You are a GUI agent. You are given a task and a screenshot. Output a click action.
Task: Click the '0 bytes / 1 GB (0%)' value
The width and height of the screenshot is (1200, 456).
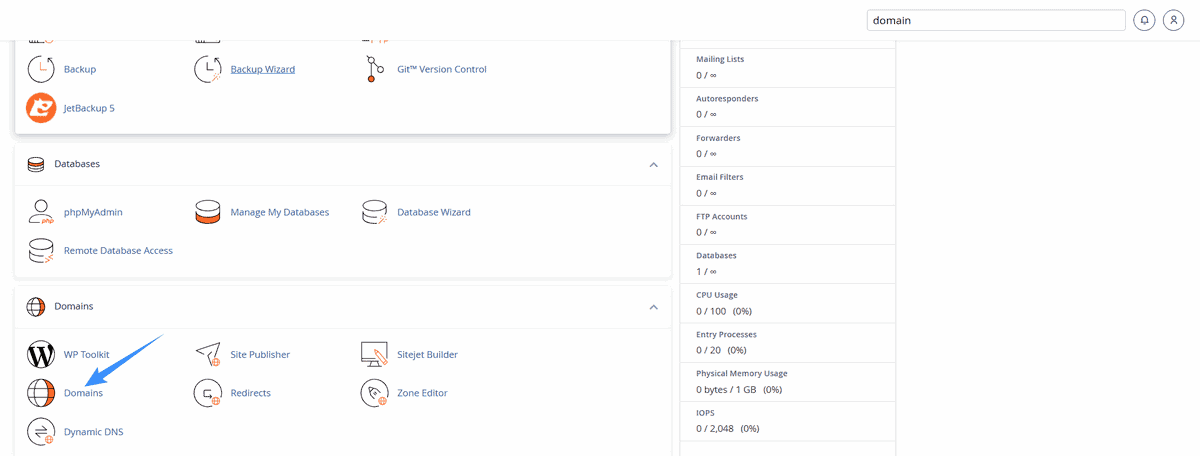coord(739,389)
